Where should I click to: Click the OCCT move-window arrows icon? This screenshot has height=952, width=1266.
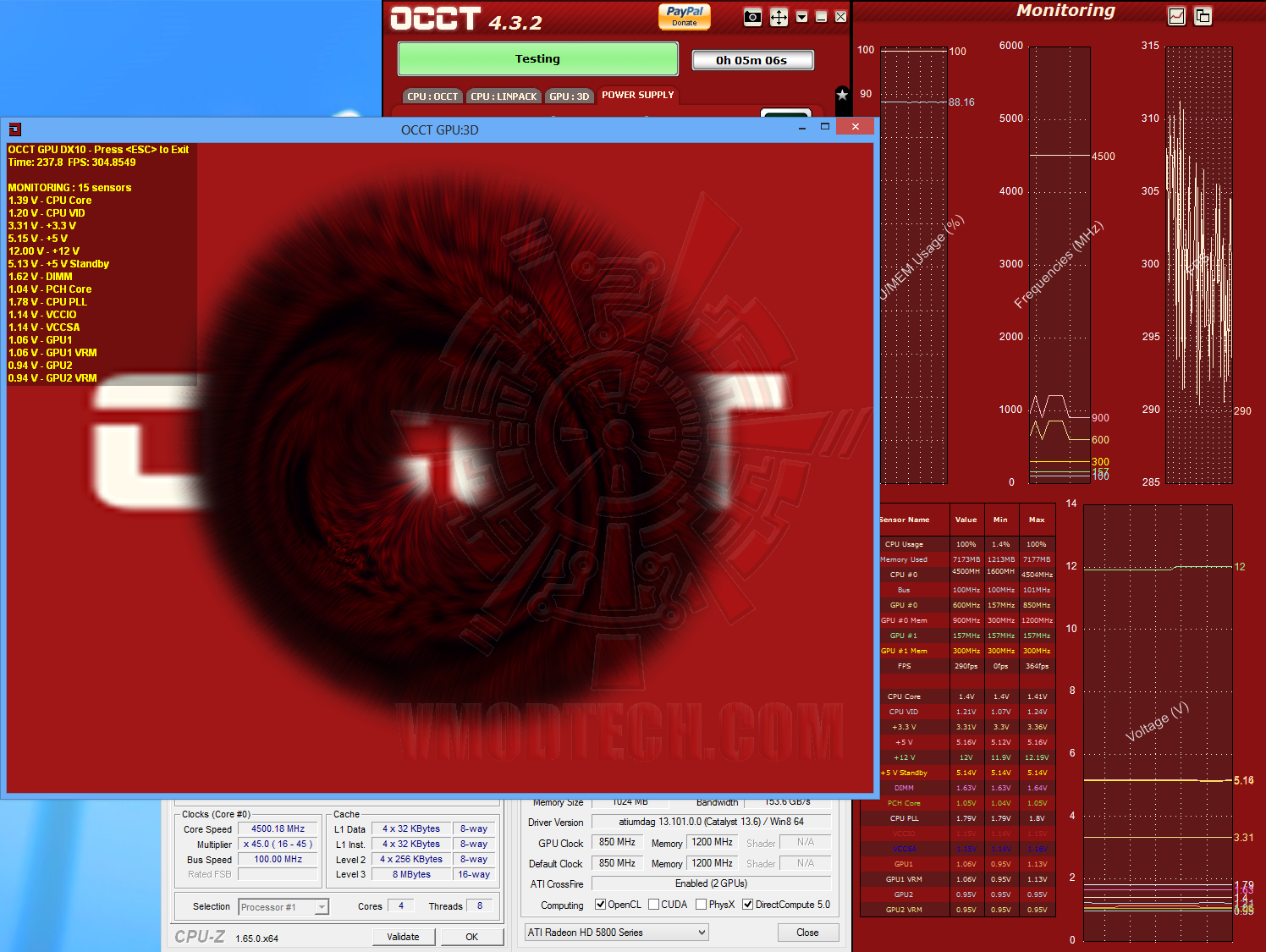(x=779, y=17)
